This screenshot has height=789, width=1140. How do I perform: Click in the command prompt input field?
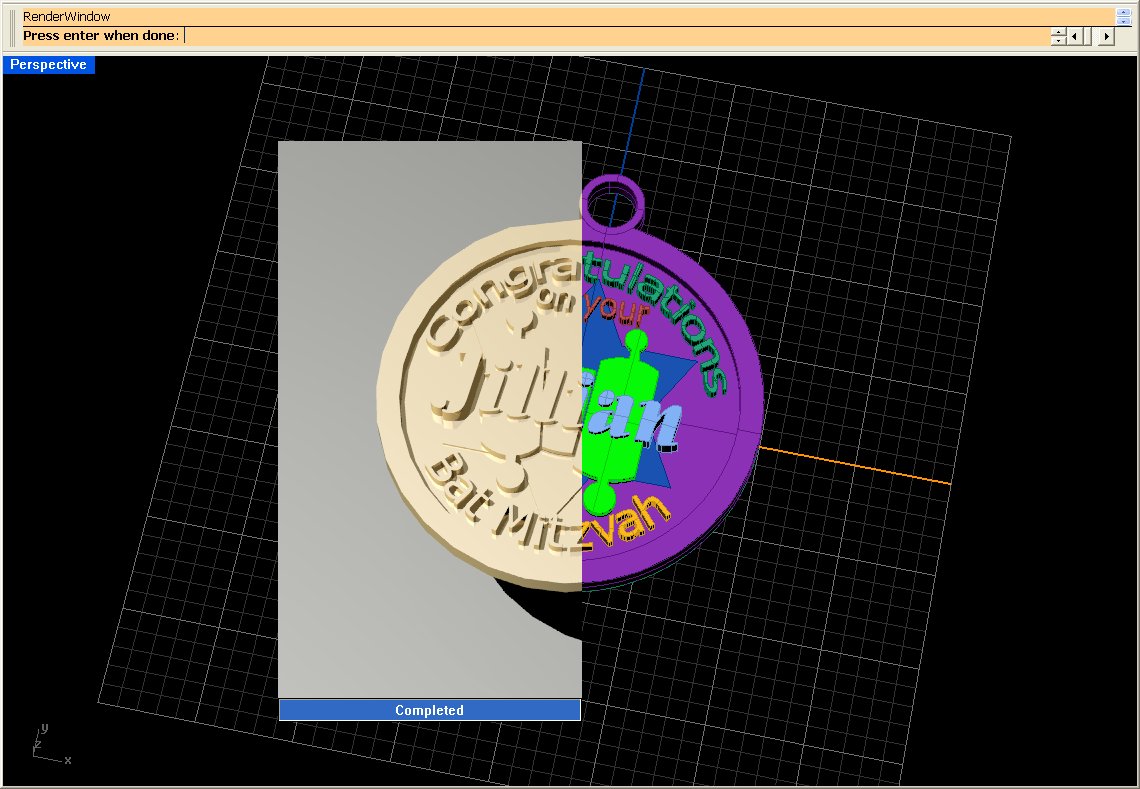pos(600,36)
